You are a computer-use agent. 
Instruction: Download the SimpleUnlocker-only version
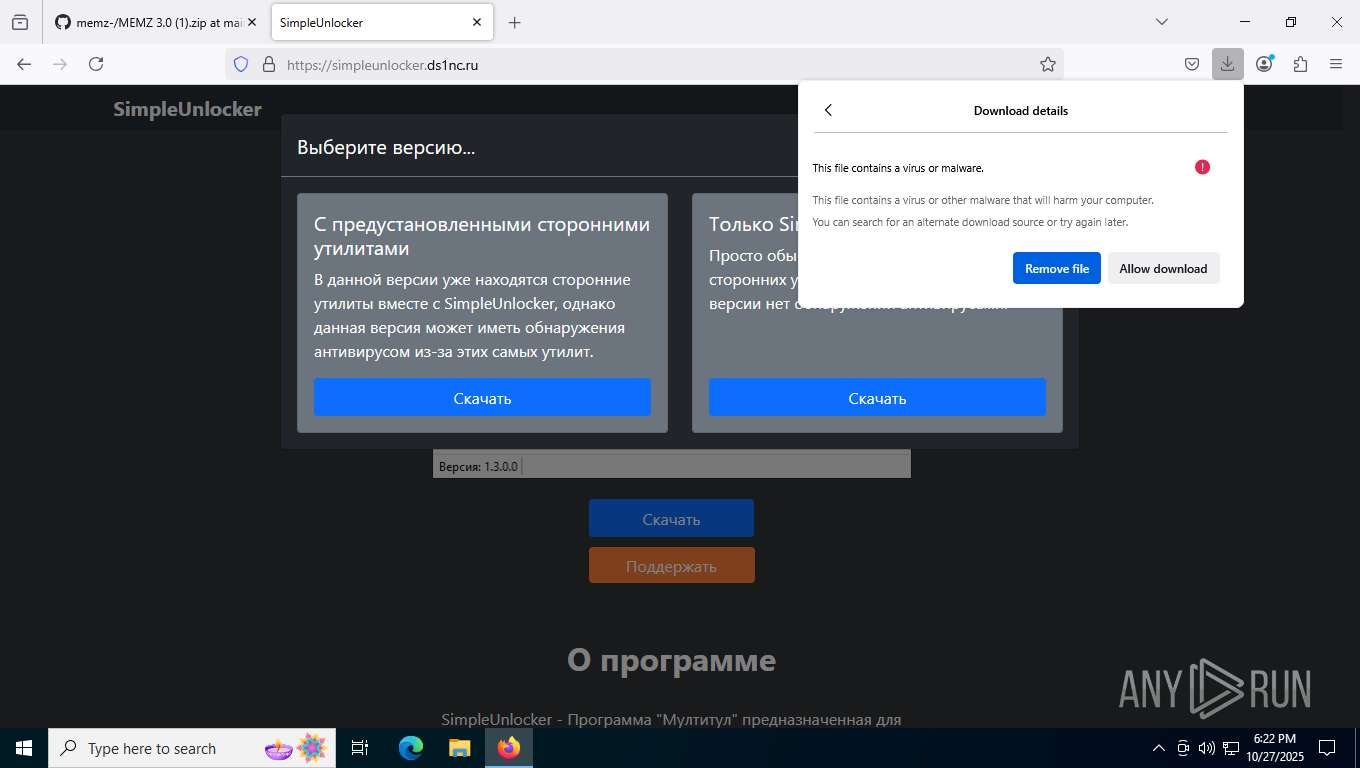877,398
